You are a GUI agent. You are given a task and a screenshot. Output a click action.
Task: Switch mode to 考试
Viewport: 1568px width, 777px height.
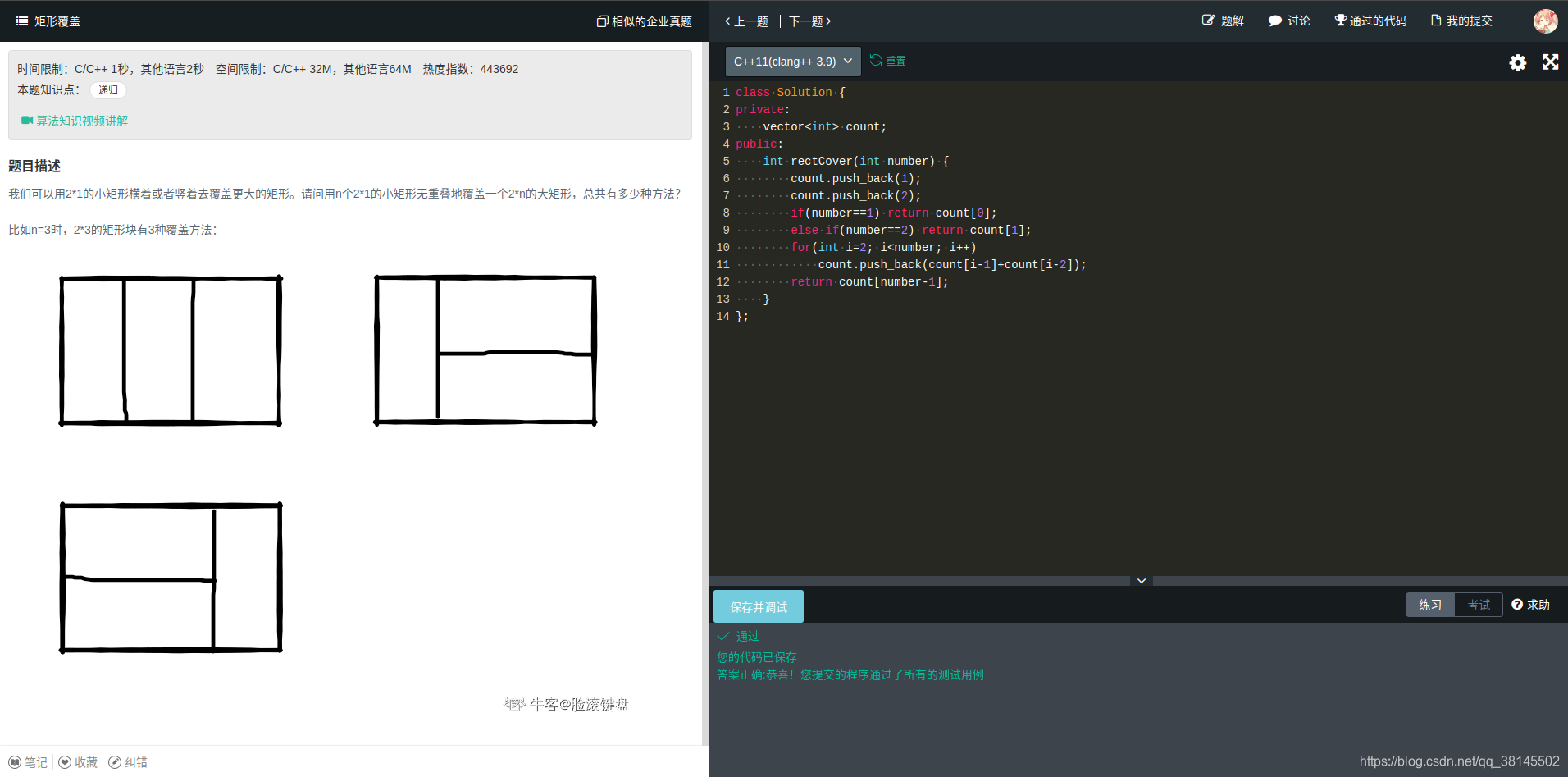click(1479, 605)
